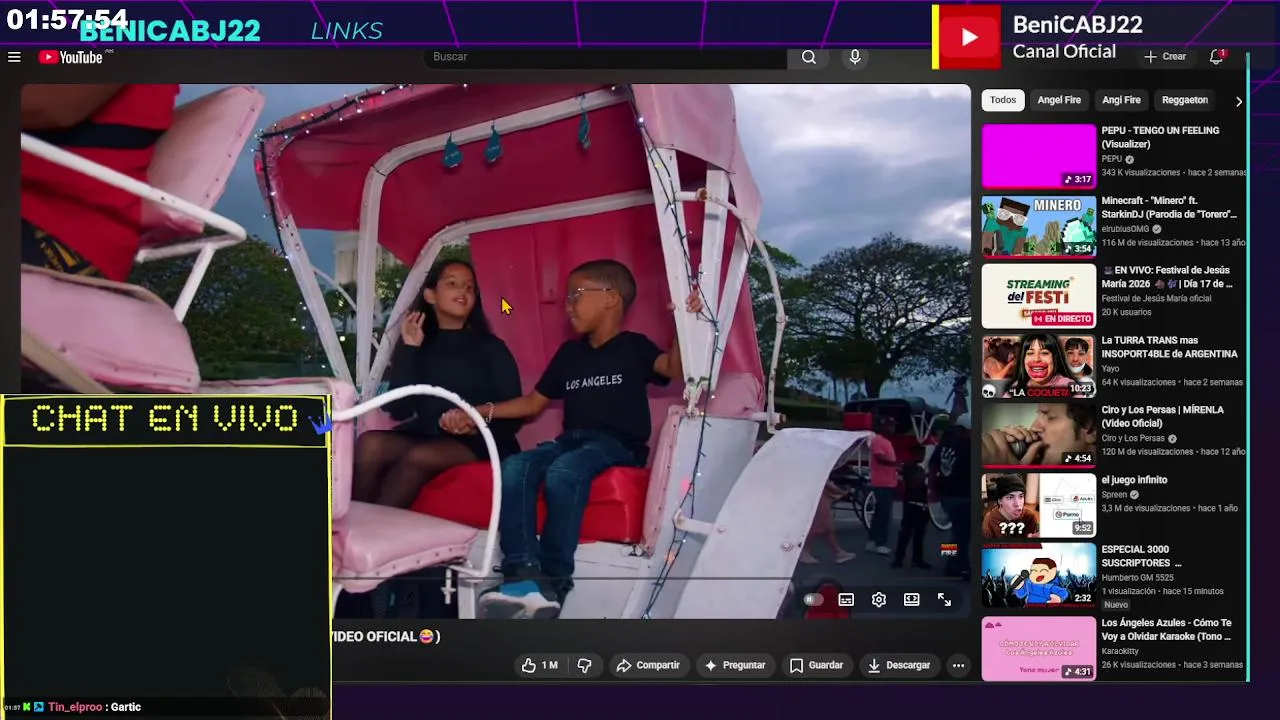Select the Angel Fire filter chip

(1059, 100)
